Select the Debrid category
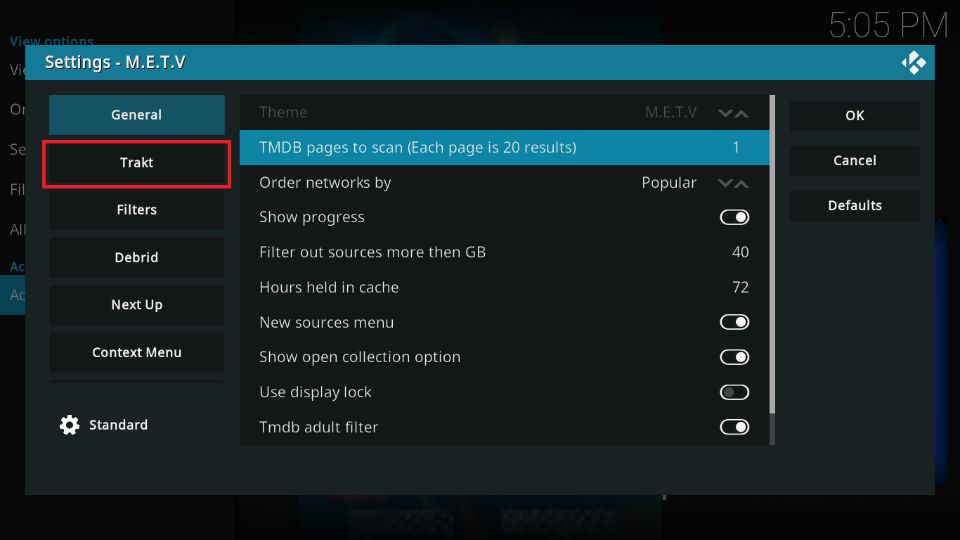 137,257
